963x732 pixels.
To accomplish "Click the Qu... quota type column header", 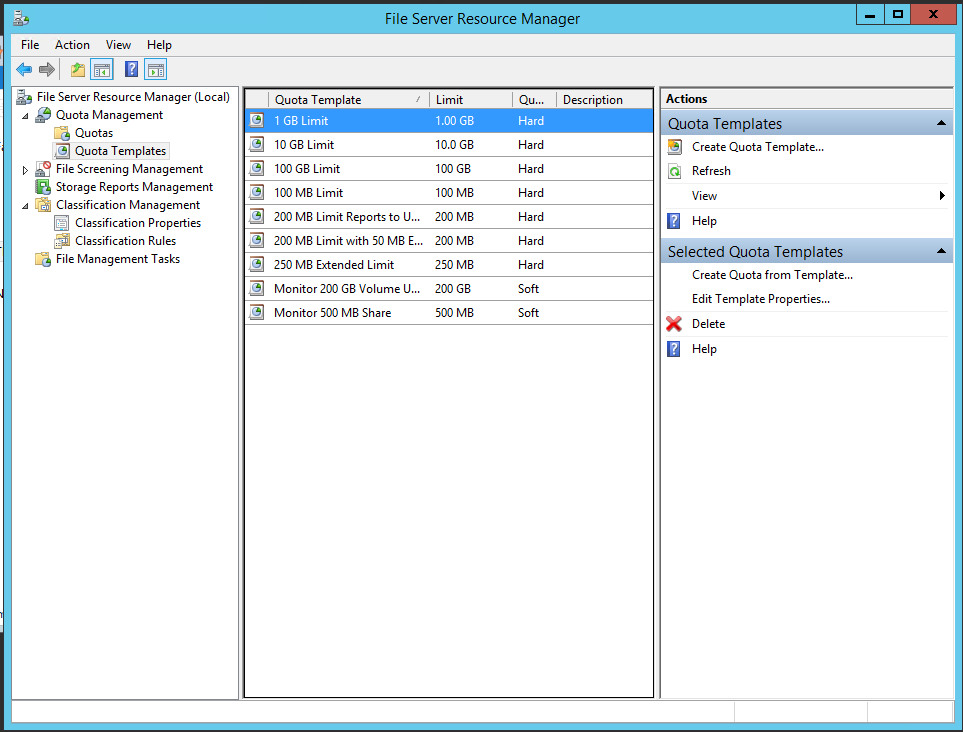I will (534, 99).
